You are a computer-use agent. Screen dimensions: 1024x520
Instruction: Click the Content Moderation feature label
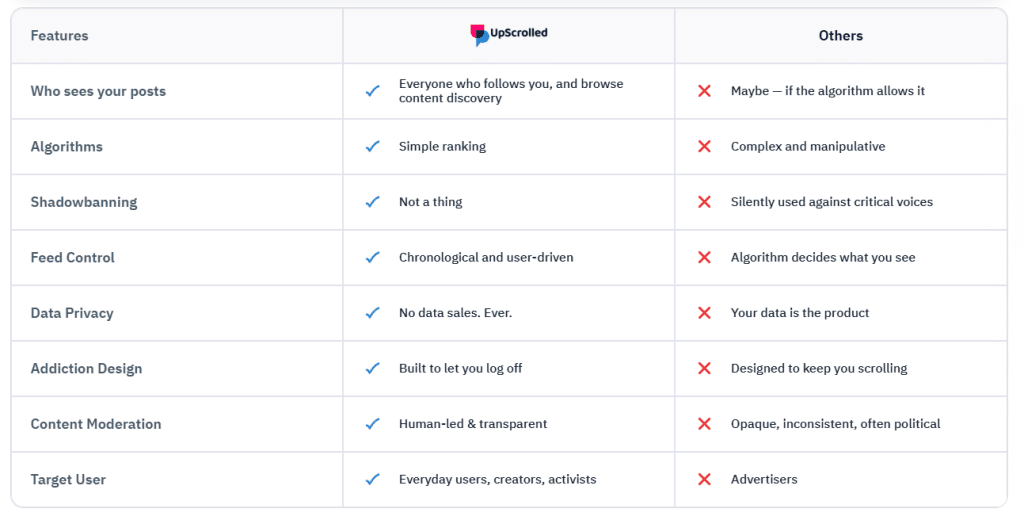[x=96, y=424]
